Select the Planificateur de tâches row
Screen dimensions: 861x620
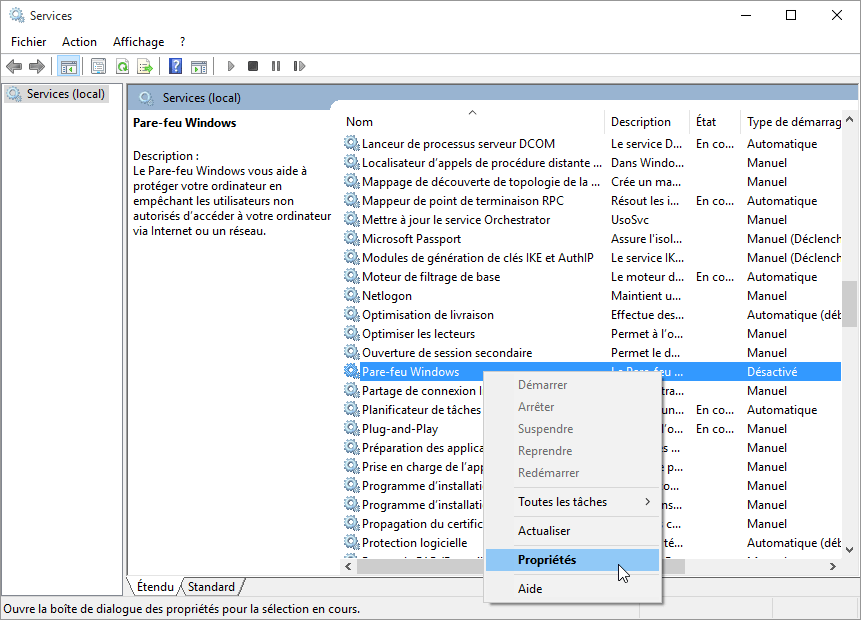(592, 410)
